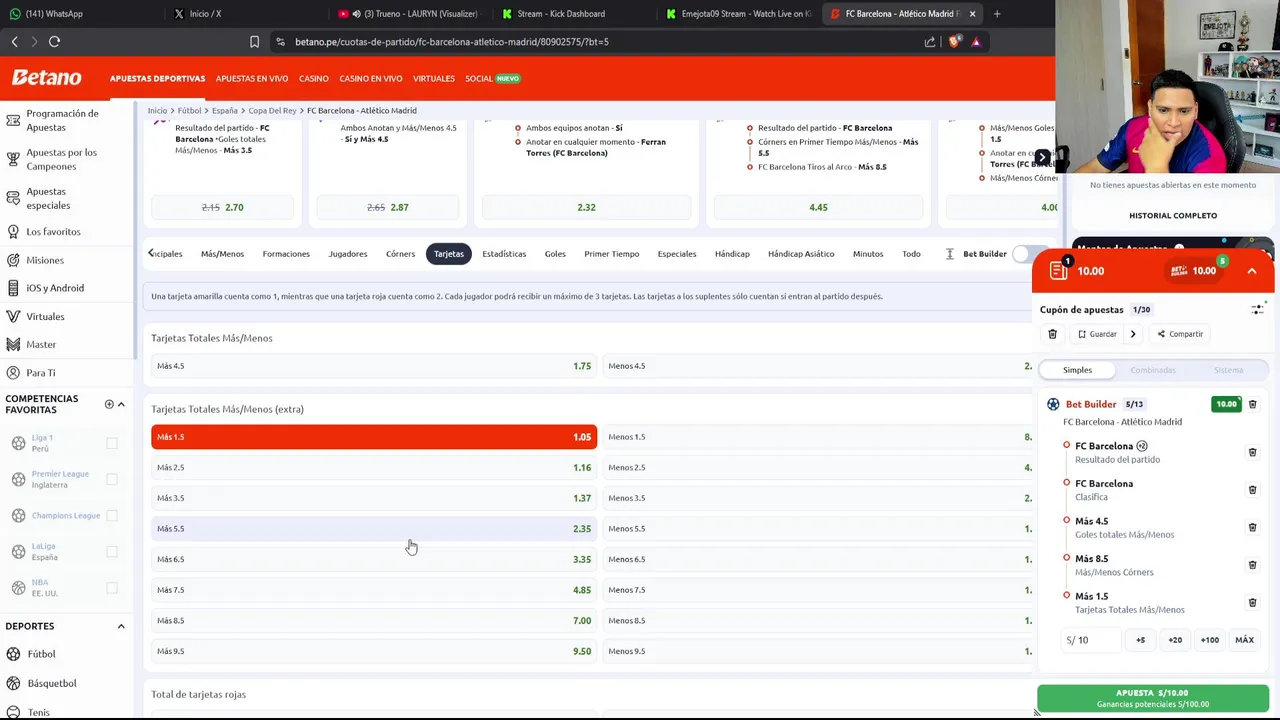
Task: Open Apuestas por los Campeones trophy icon
Action: point(13,159)
